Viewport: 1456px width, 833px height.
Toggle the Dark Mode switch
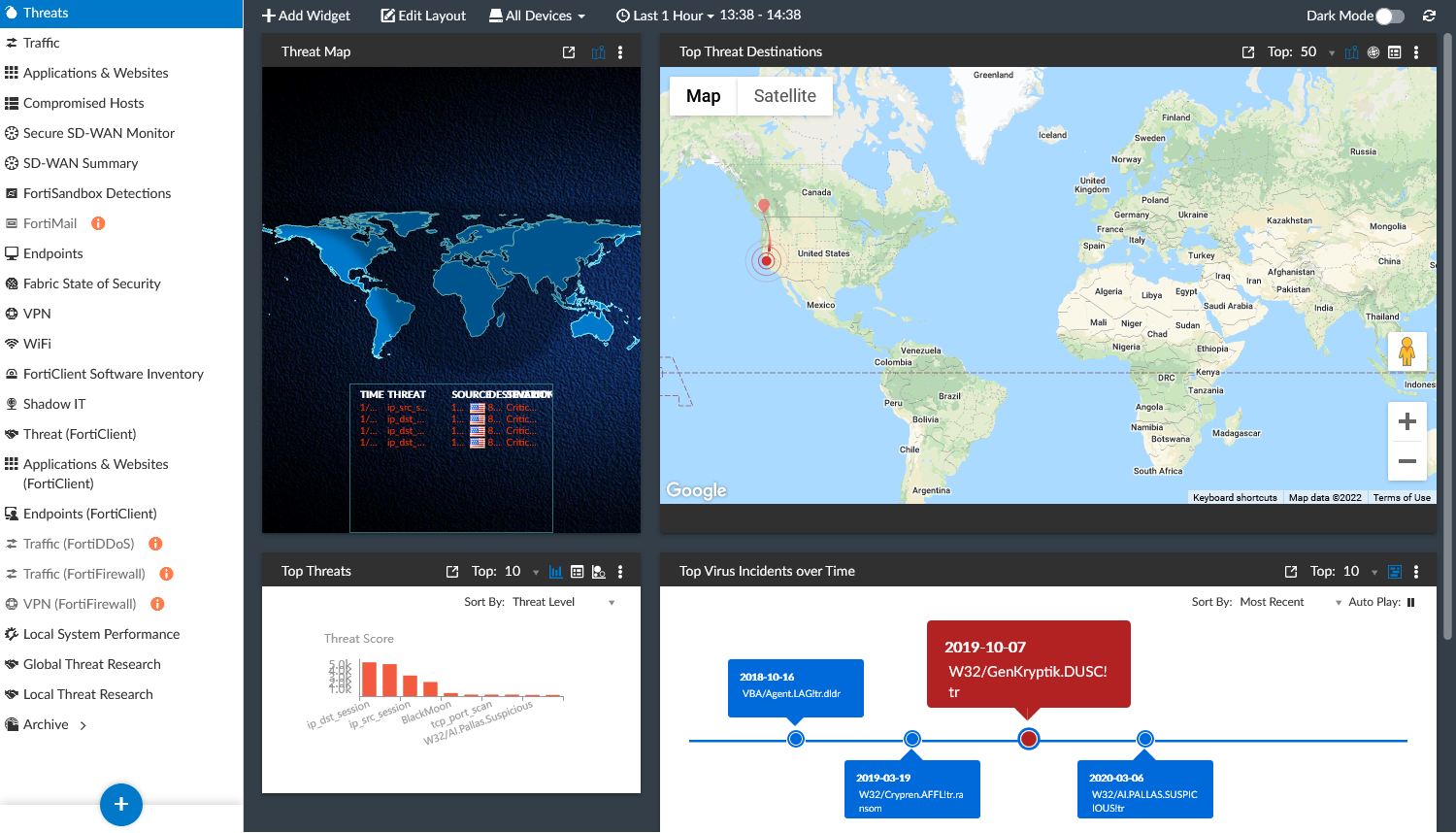pos(1390,16)
